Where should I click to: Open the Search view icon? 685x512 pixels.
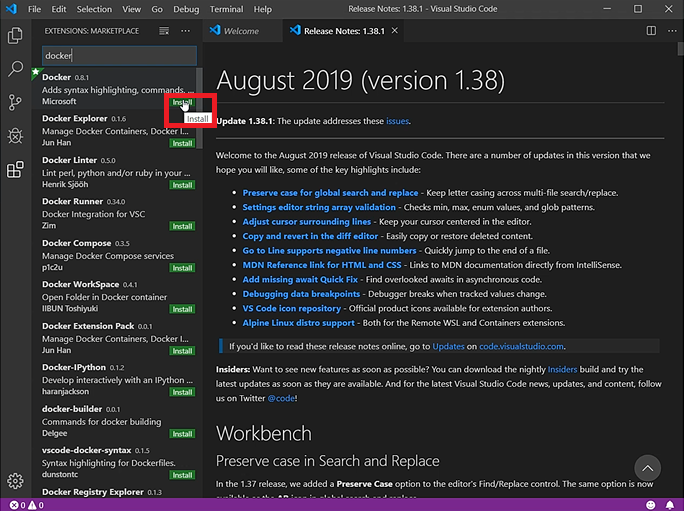click(x=15, y=69)
